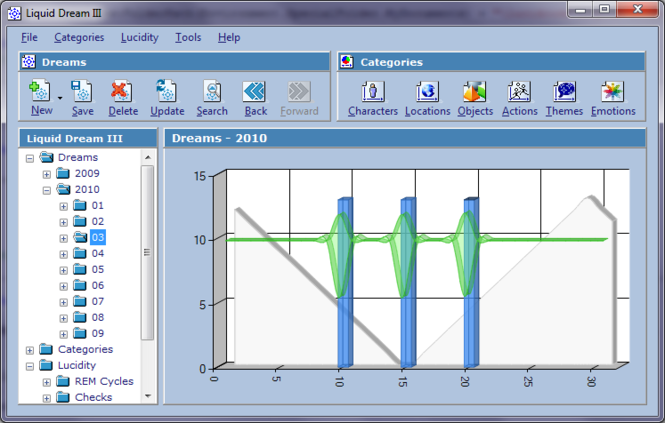Click the New dream icon
Screen dimensions: 665x423
(41, 93)
